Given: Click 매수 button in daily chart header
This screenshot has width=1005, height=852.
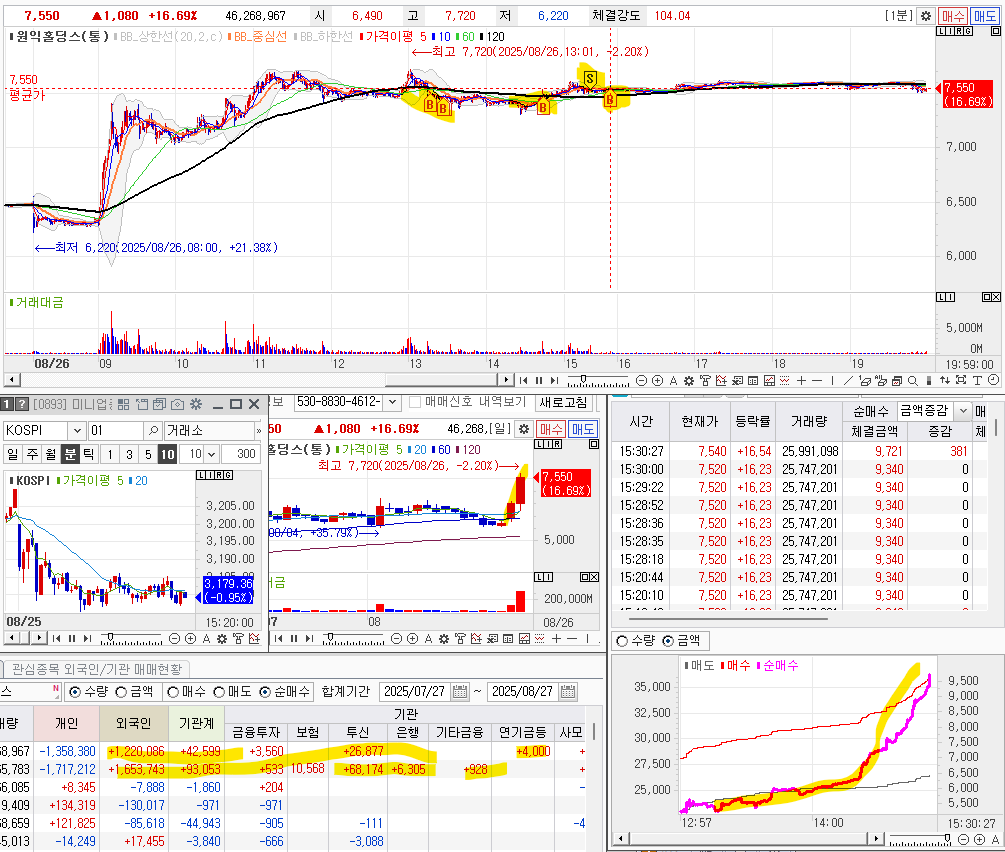Looking at the screenshot, I should pyautogui.click(x=551, y=429).
